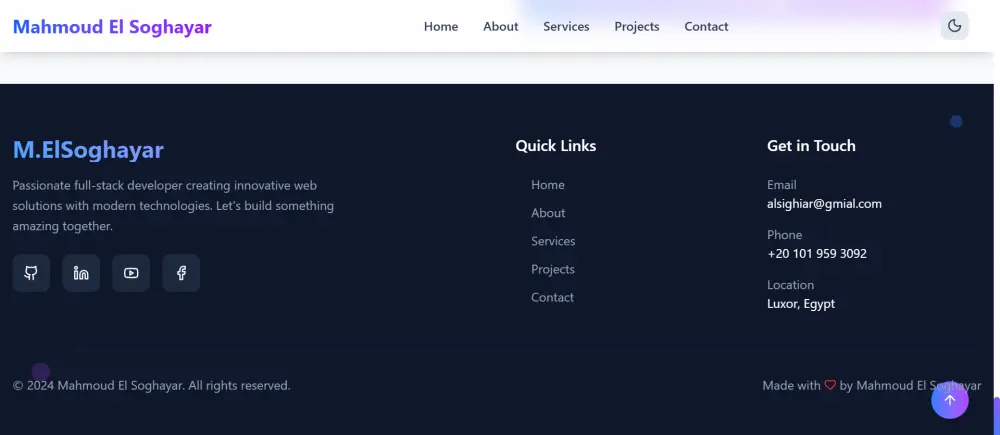This screenshot has height=435, width=1000.
Task: Click the scroll-to-top arrow button
Action: pyautogui.click(x=950, y=400)
